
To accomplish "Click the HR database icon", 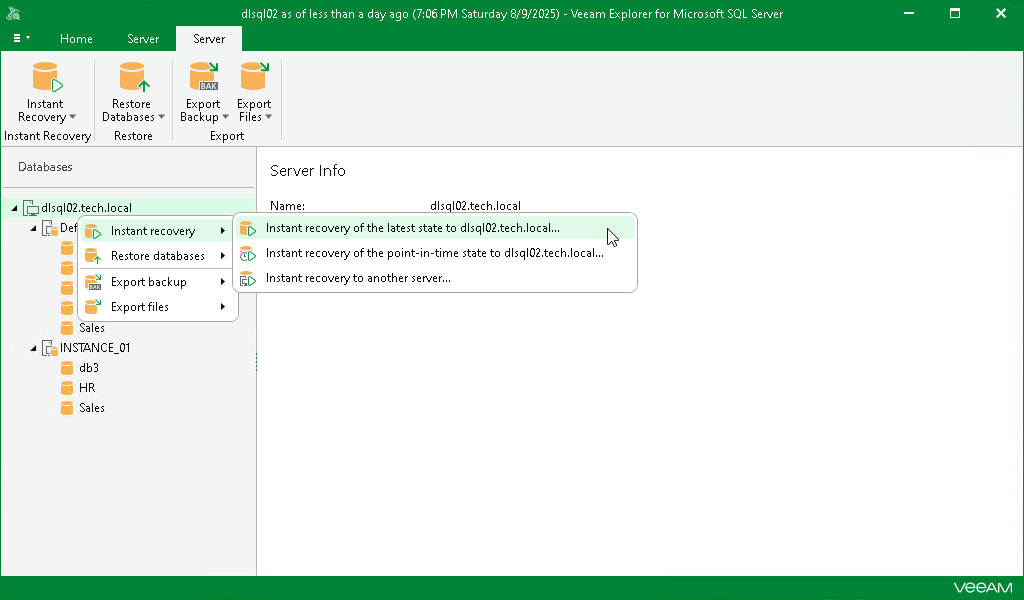I will coord(67,388).
